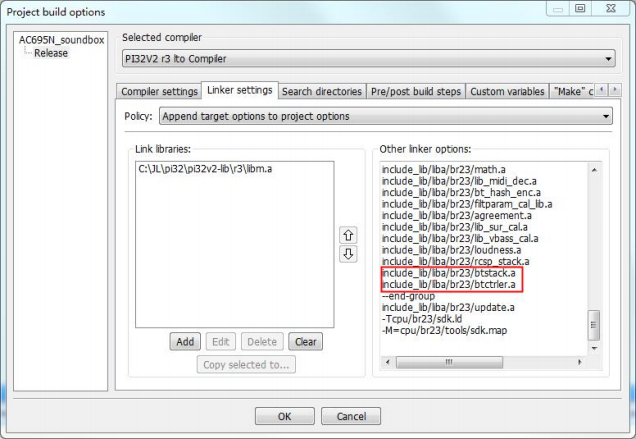
Task: Select the AC695N_soundbox project node
Action: point(62,40)
